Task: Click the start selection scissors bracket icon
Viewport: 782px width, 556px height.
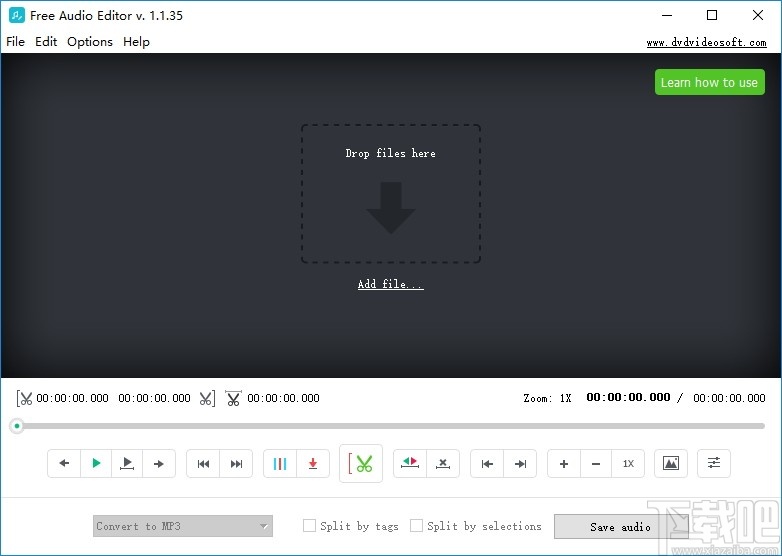Action: pos(24,398)
